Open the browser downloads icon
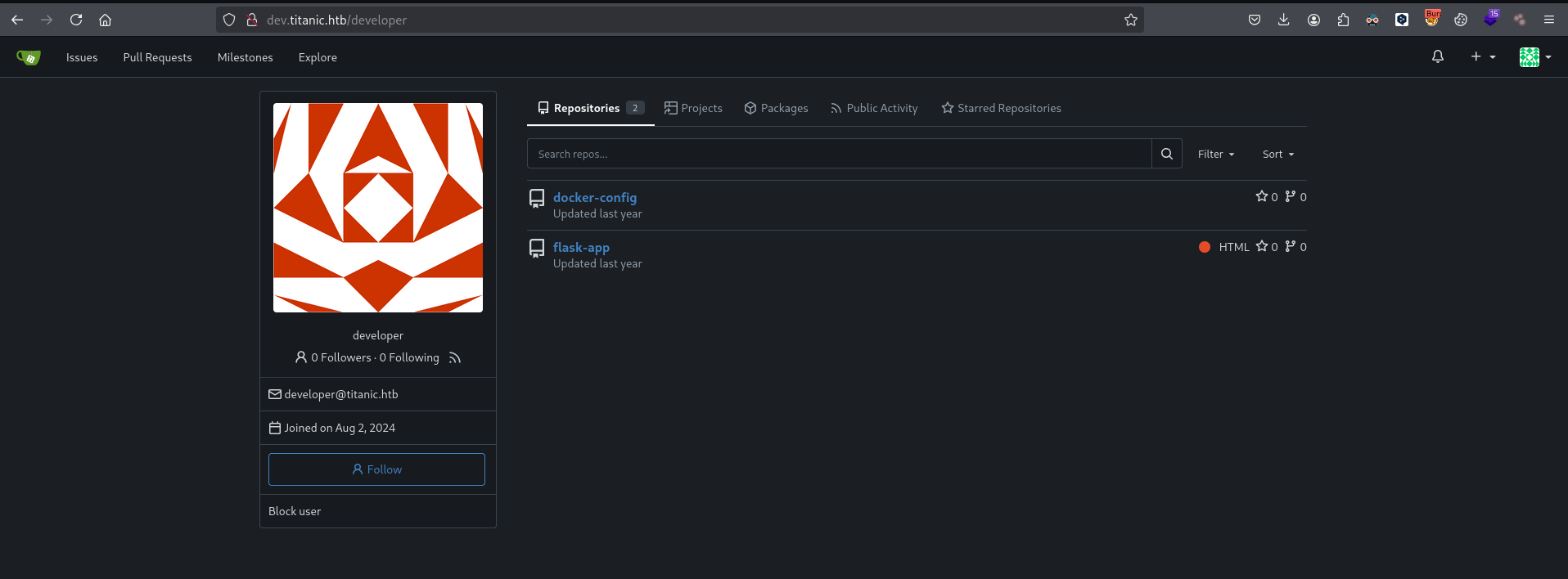The image size is (1568, 579). 1283,20
